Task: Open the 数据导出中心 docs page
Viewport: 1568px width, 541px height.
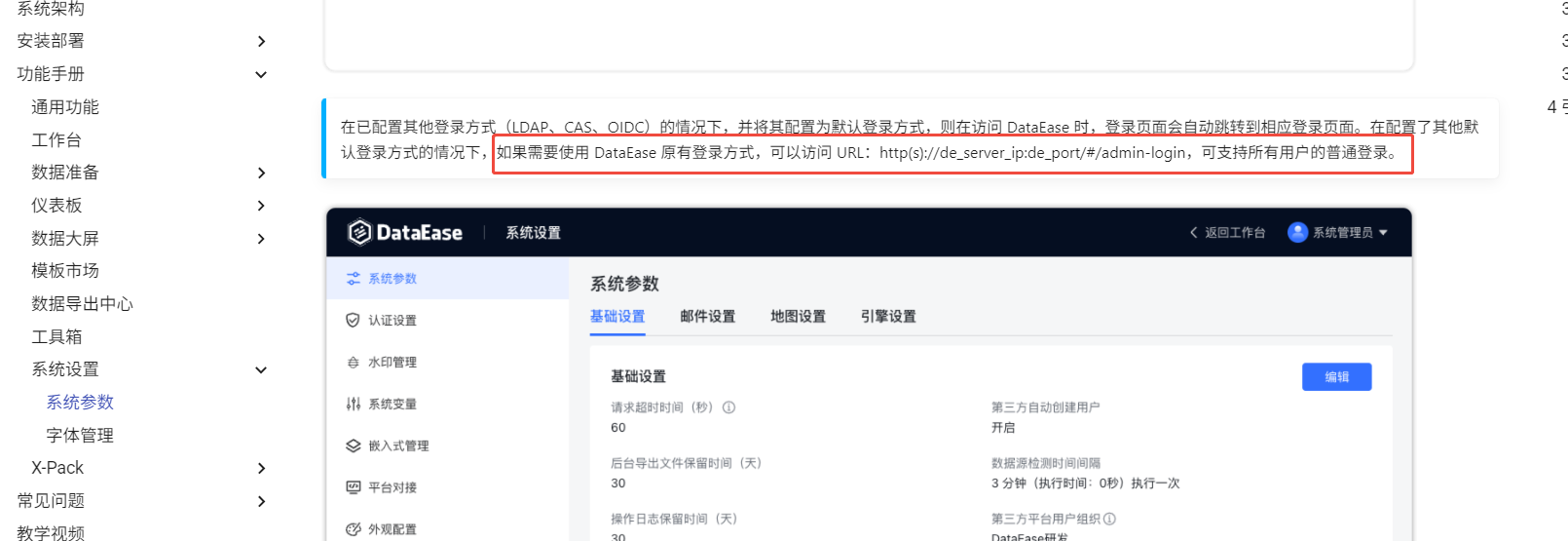Action: click(82, 304)
